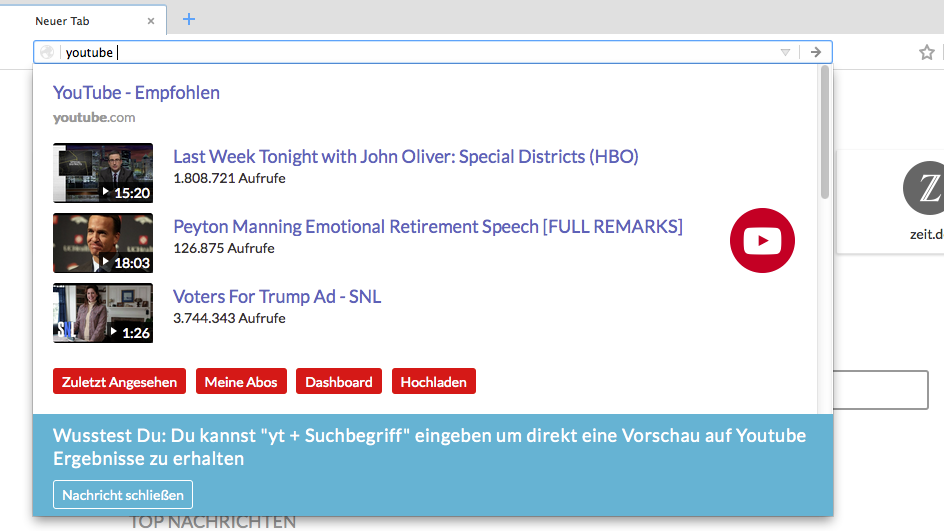Click the results dropdown scrollbar
The width and height of the screenshot is (944, 531).
click(x=824, y=132)
